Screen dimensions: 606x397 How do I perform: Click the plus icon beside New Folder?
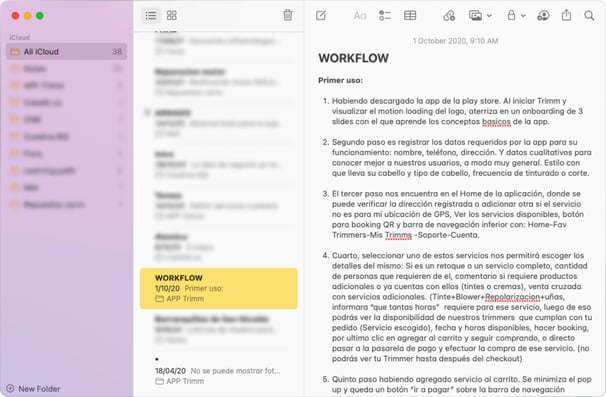tap(10, 388)
